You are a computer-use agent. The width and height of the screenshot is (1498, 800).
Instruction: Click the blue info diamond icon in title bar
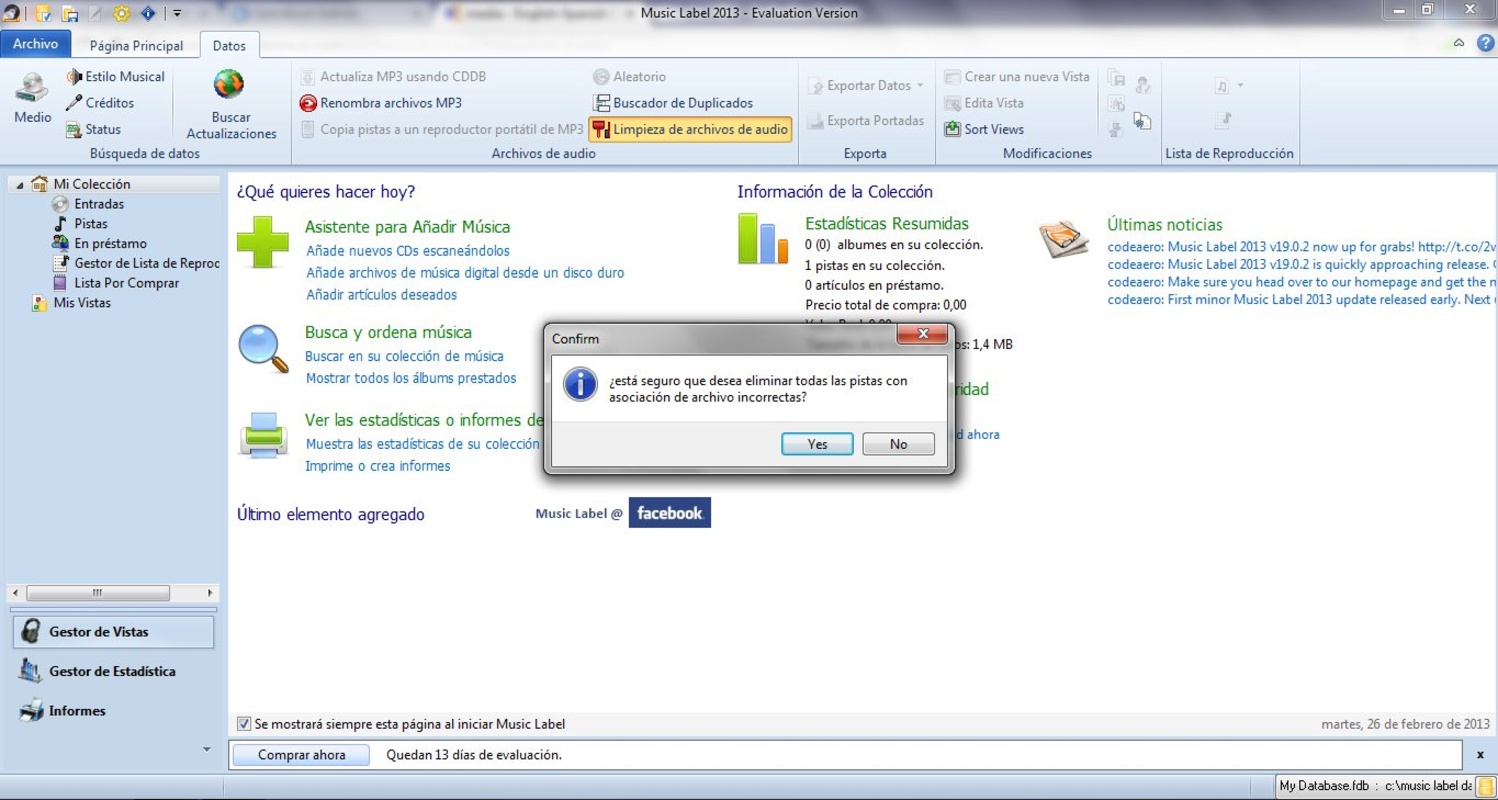148,13
